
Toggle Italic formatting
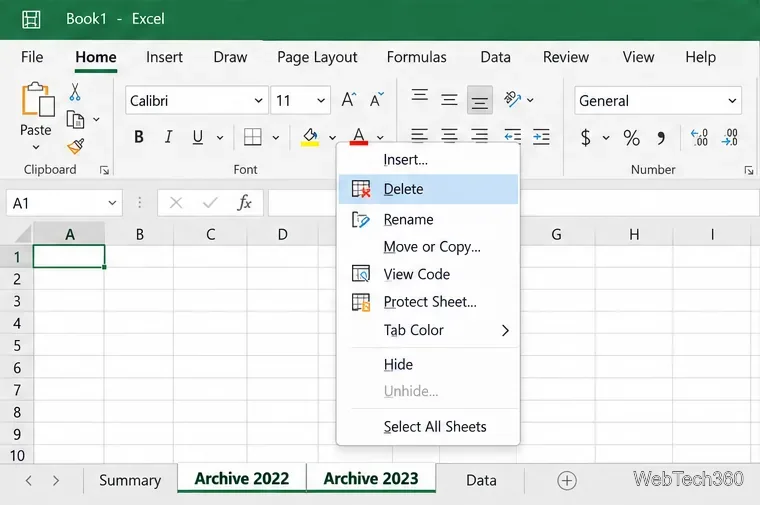click(x=168, y=137)
